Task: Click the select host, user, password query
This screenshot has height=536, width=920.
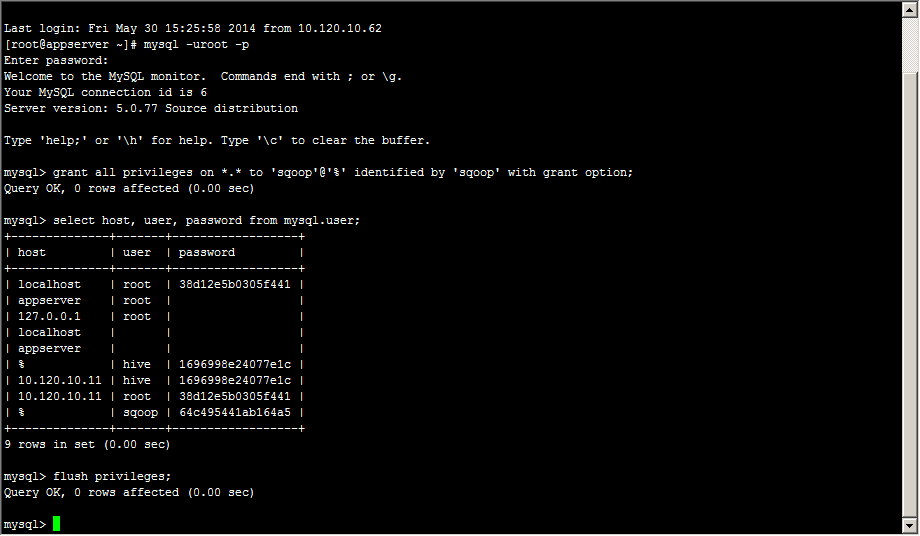Action: [182, 220]
